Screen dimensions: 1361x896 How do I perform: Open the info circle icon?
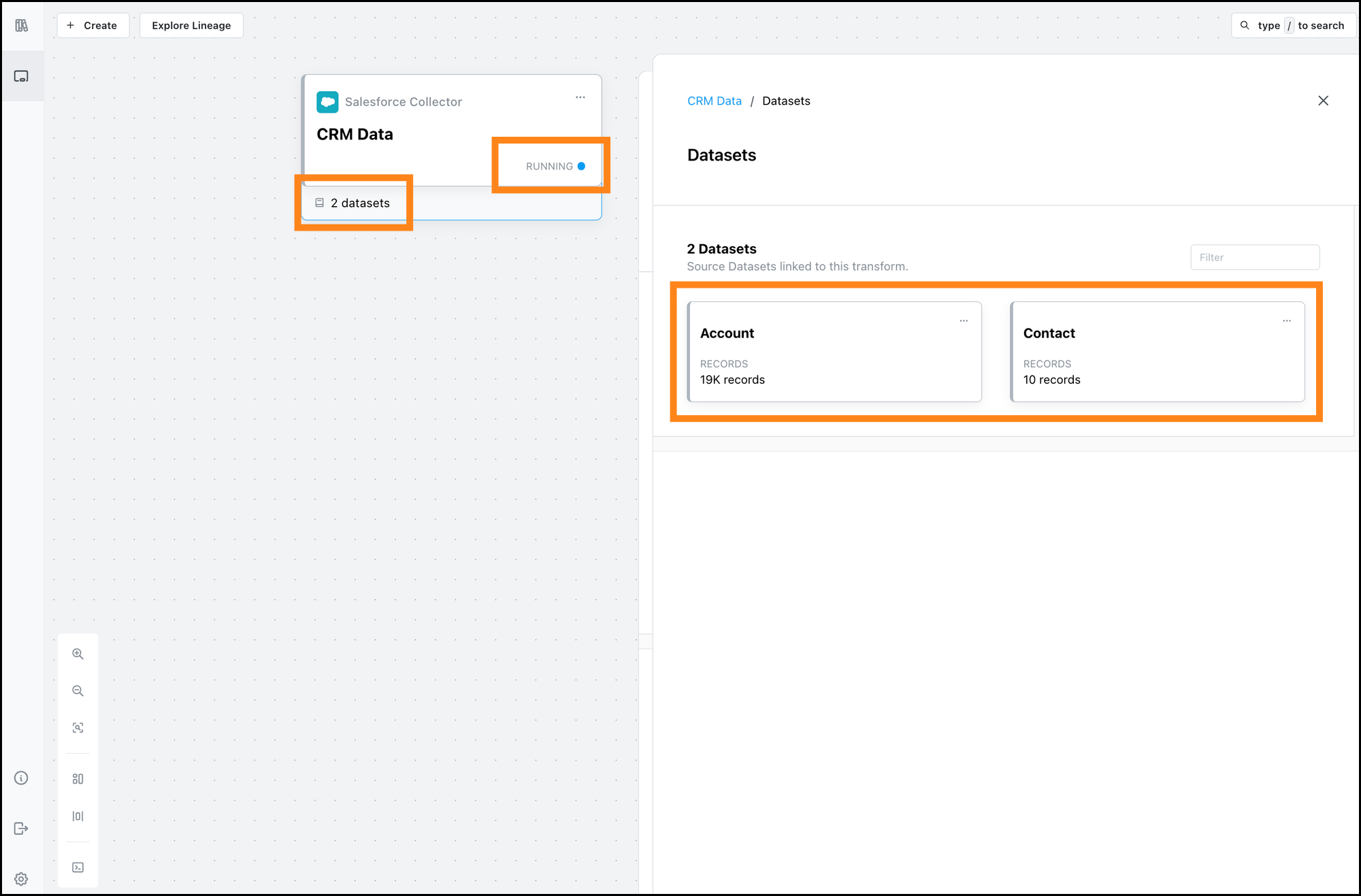(22, 778)
